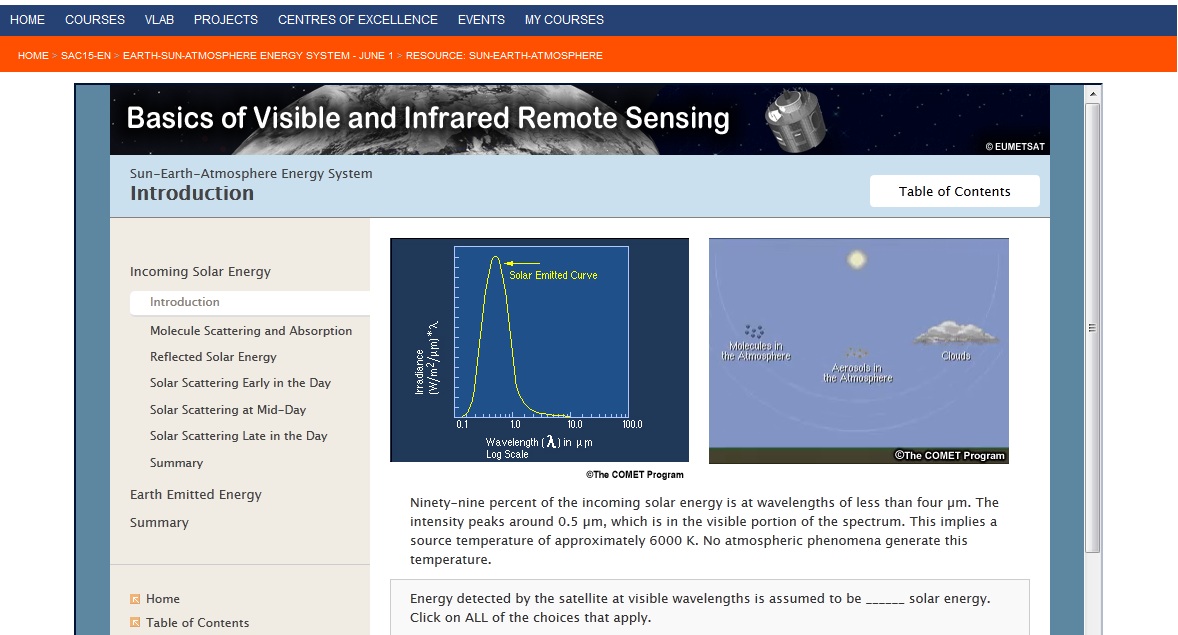
Task: Open CENTRES OF EXCELLENCE menu
Action: coord(358,20)
